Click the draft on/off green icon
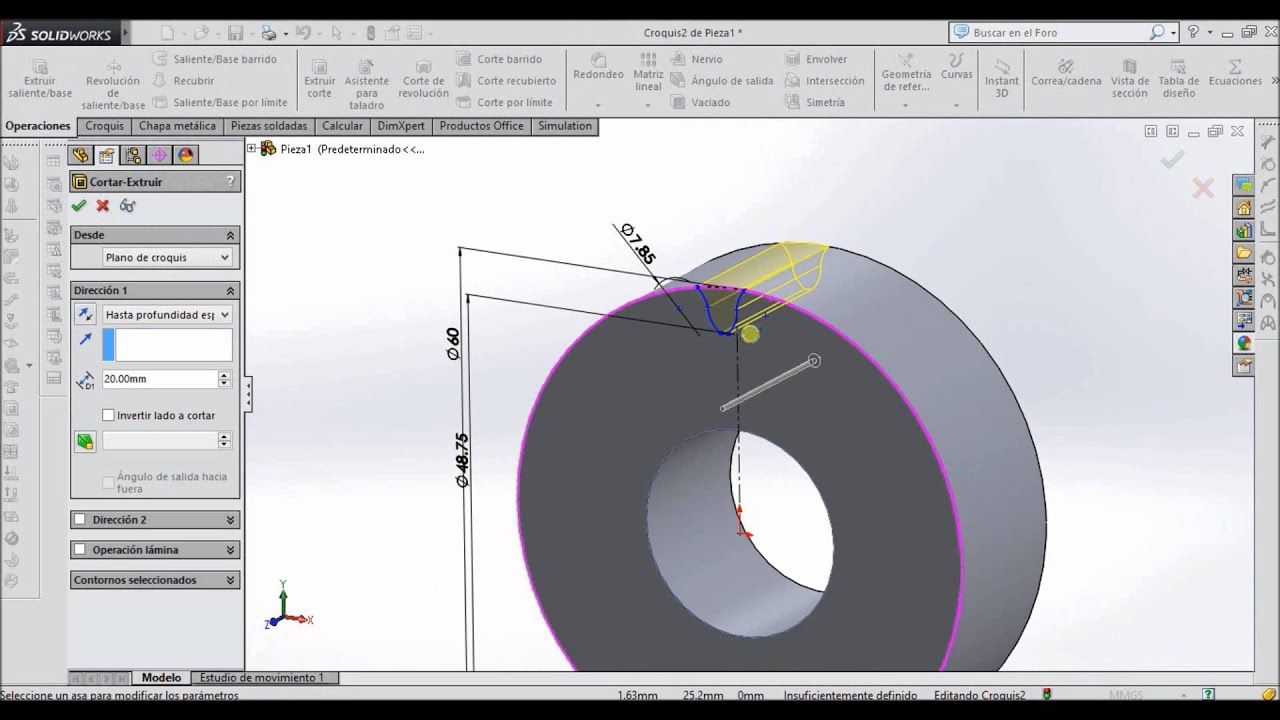The width and height of the screenshot is (1280, 720). (x=85, y=441)
